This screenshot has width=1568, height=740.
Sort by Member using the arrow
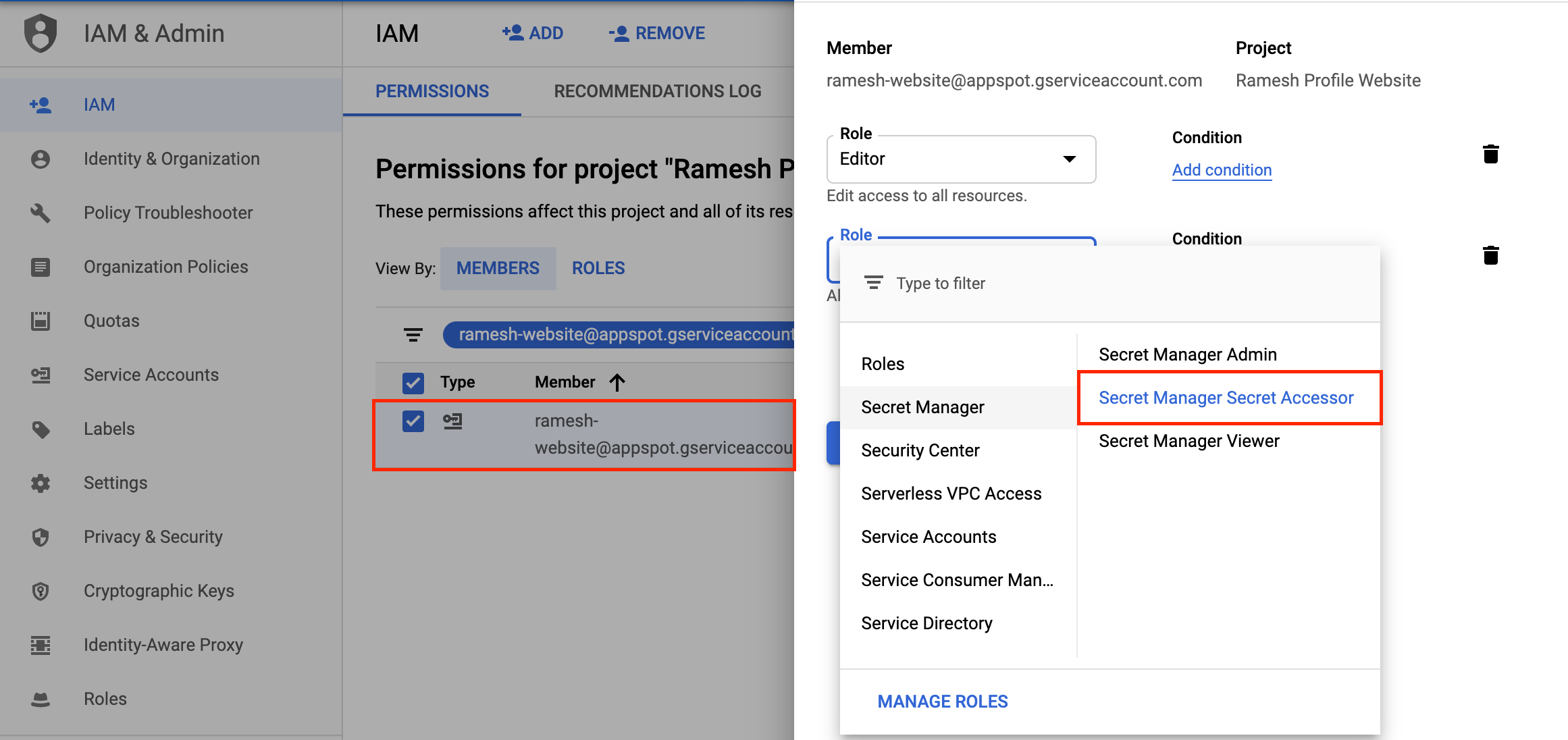[x=617, y=381]
